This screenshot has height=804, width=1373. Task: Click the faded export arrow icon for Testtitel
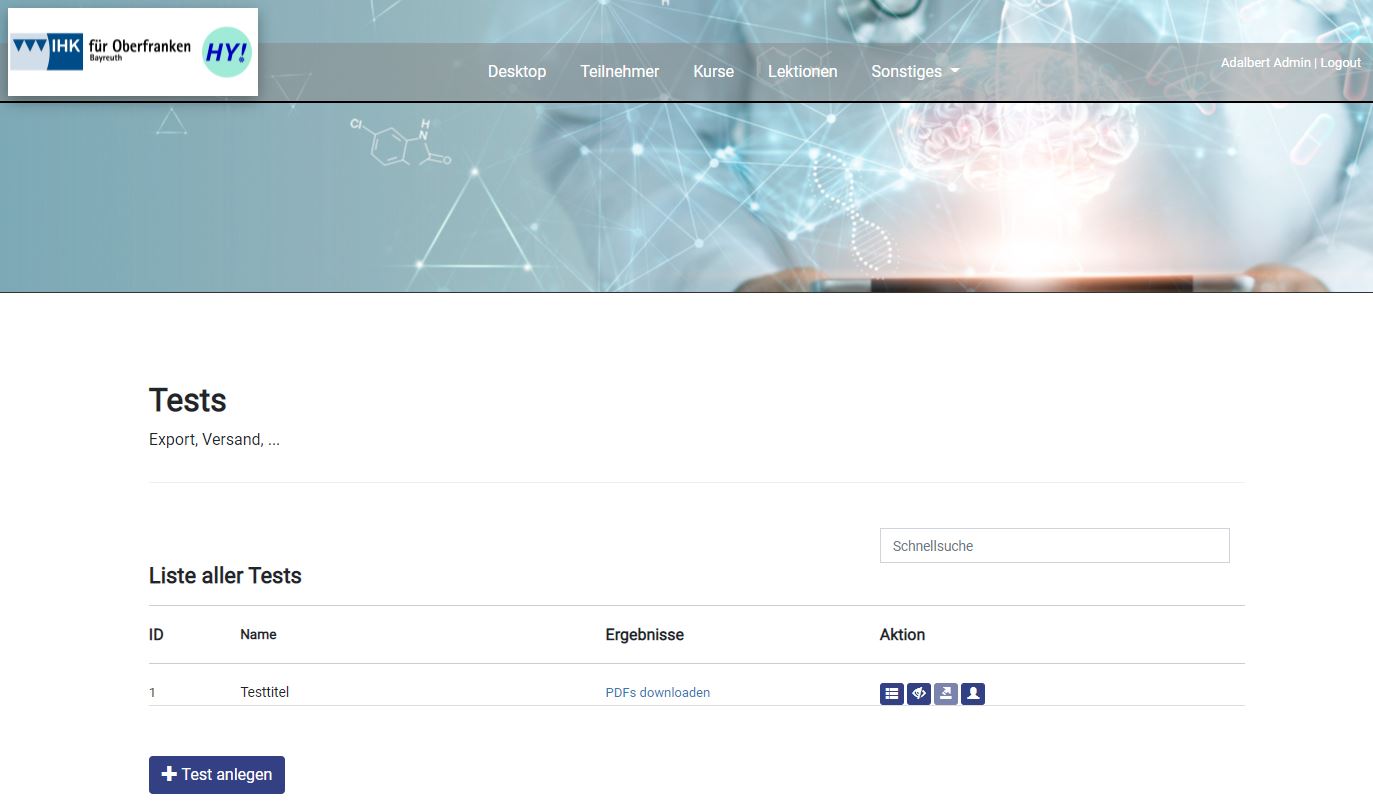(x=946, y=693)
